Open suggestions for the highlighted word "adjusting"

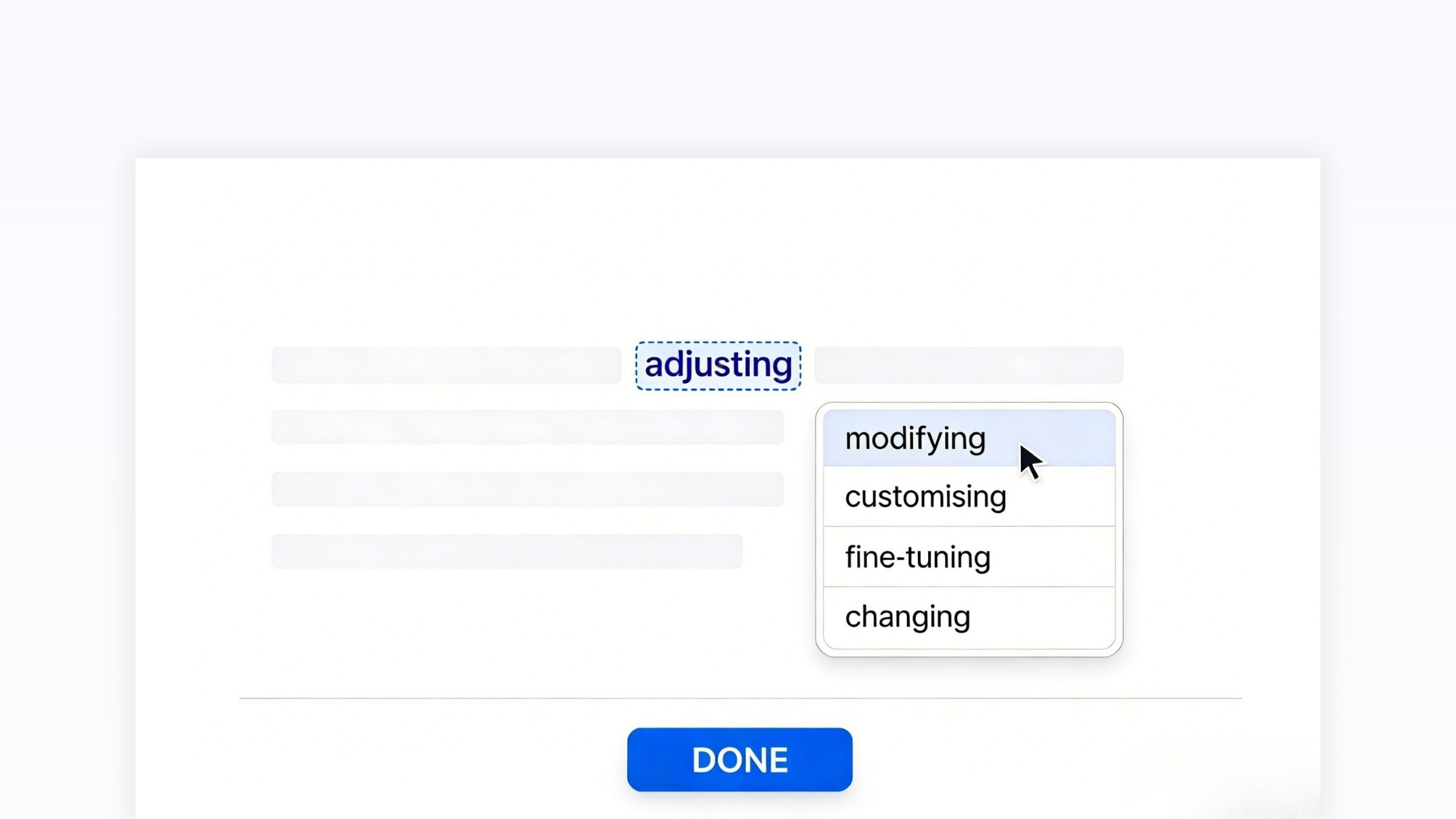pos(718,365)
